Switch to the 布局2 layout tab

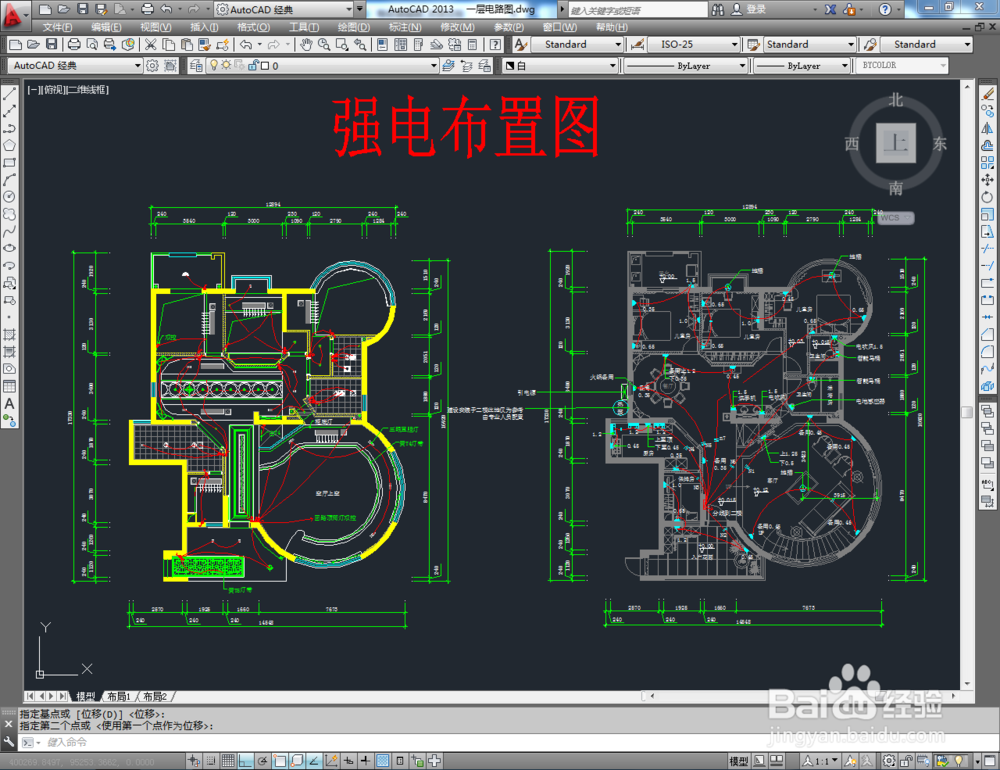coord(156,696)
